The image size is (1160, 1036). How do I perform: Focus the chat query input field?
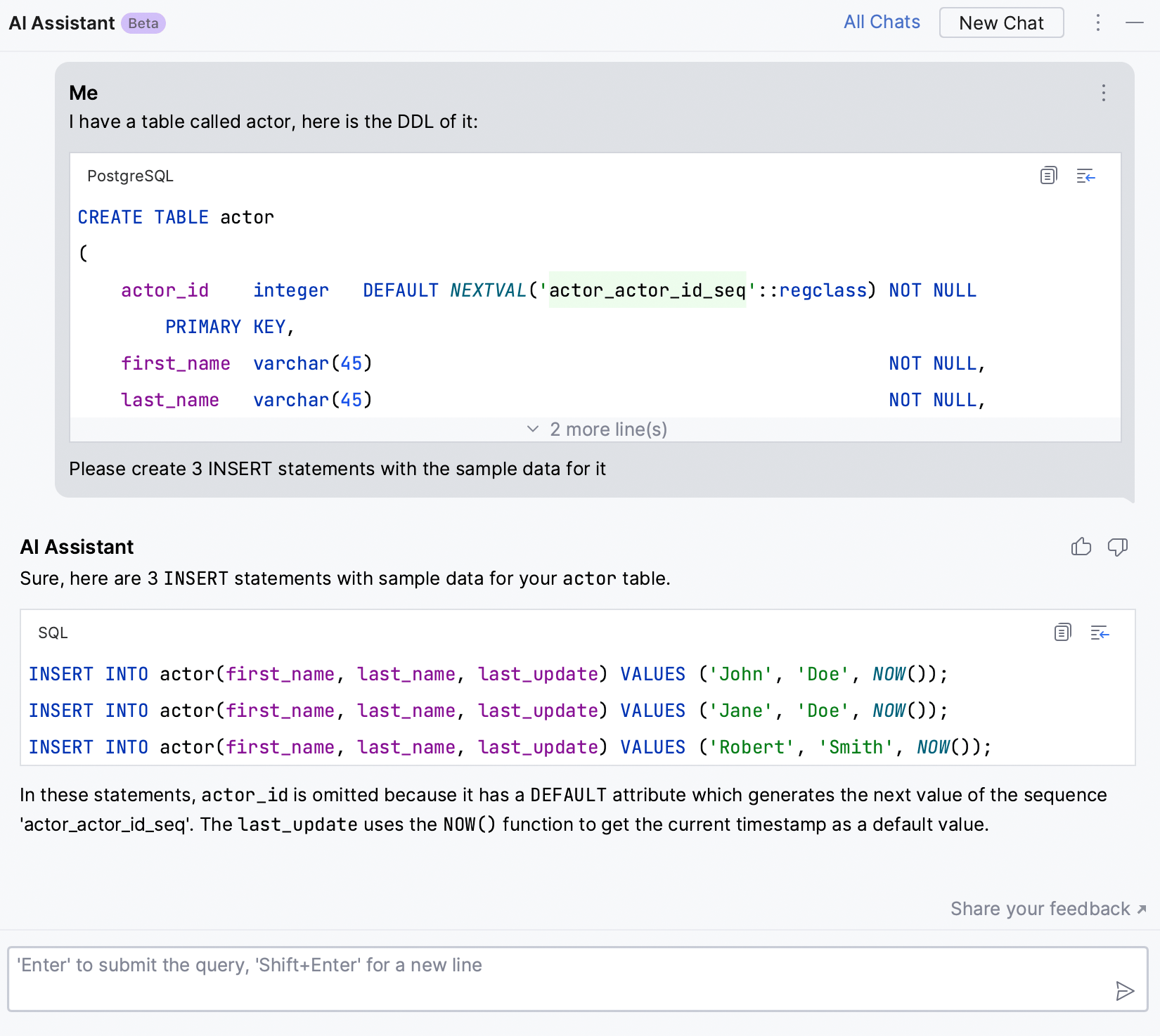[562, 978]
